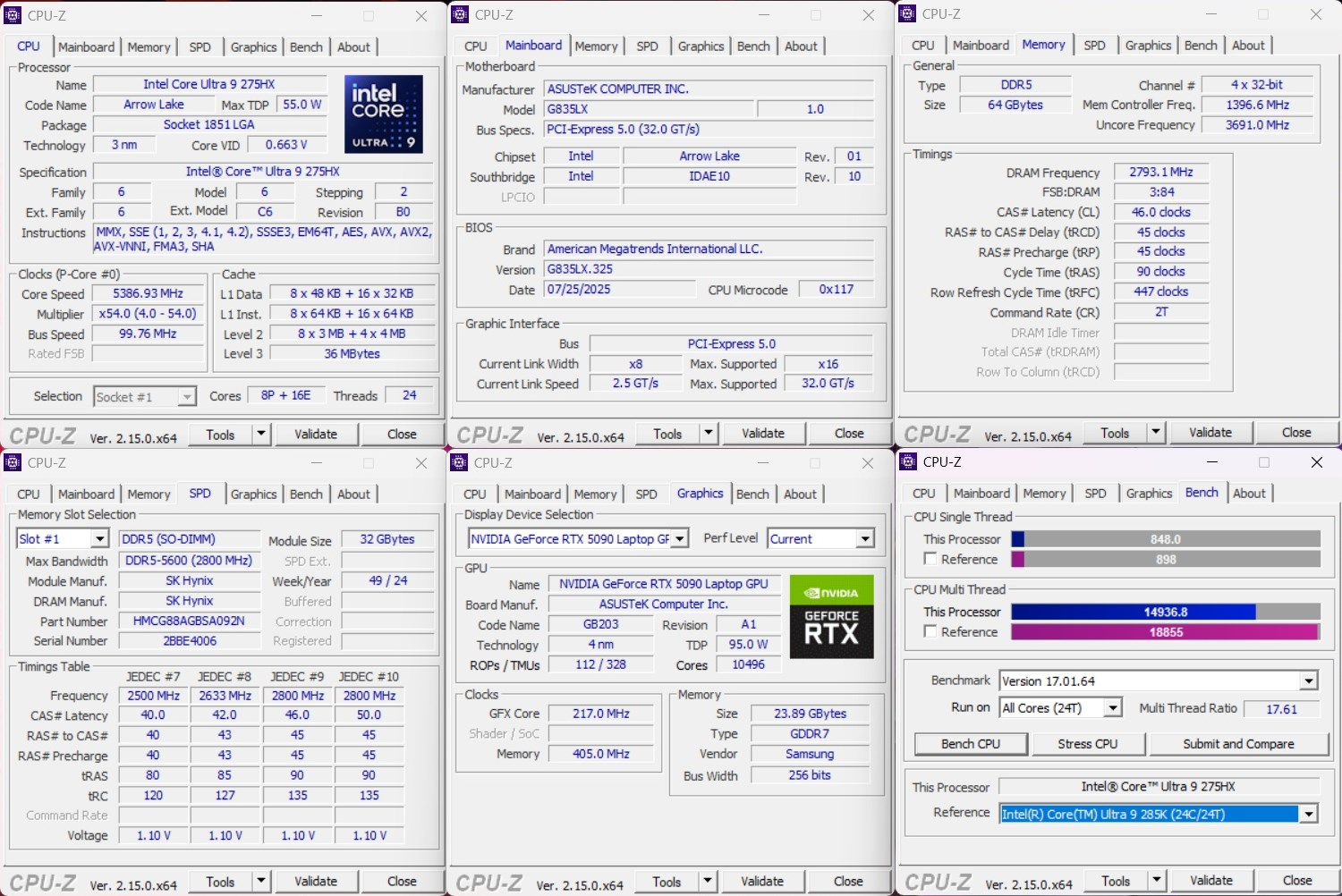Click the NVIDIA GeForce RTX logo
The height and width of the screenshot is (896, 1342).
coord(831,616)
